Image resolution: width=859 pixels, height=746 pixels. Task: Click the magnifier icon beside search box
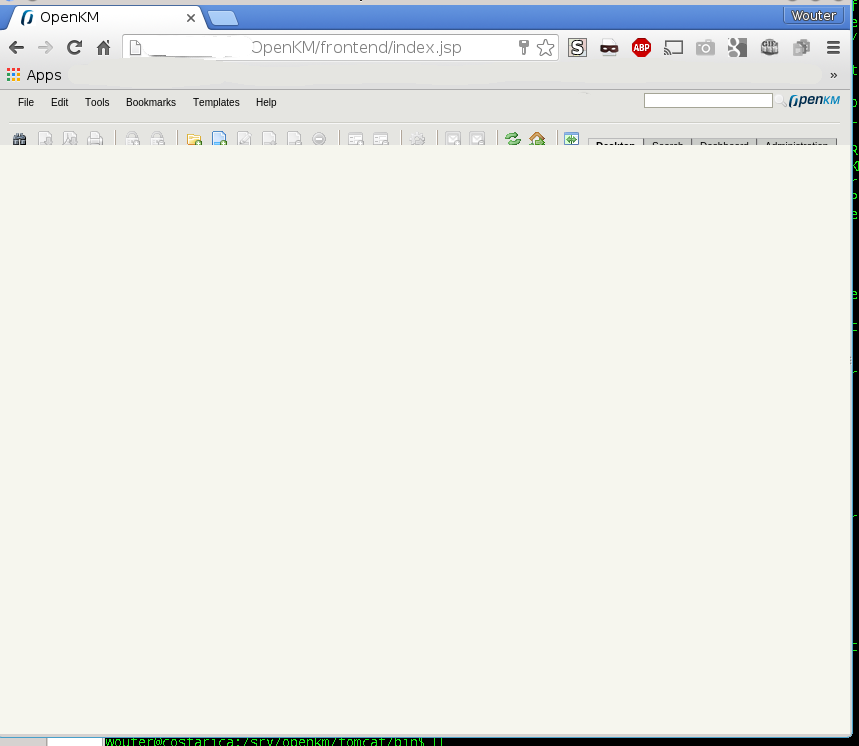tap(780, 101)
